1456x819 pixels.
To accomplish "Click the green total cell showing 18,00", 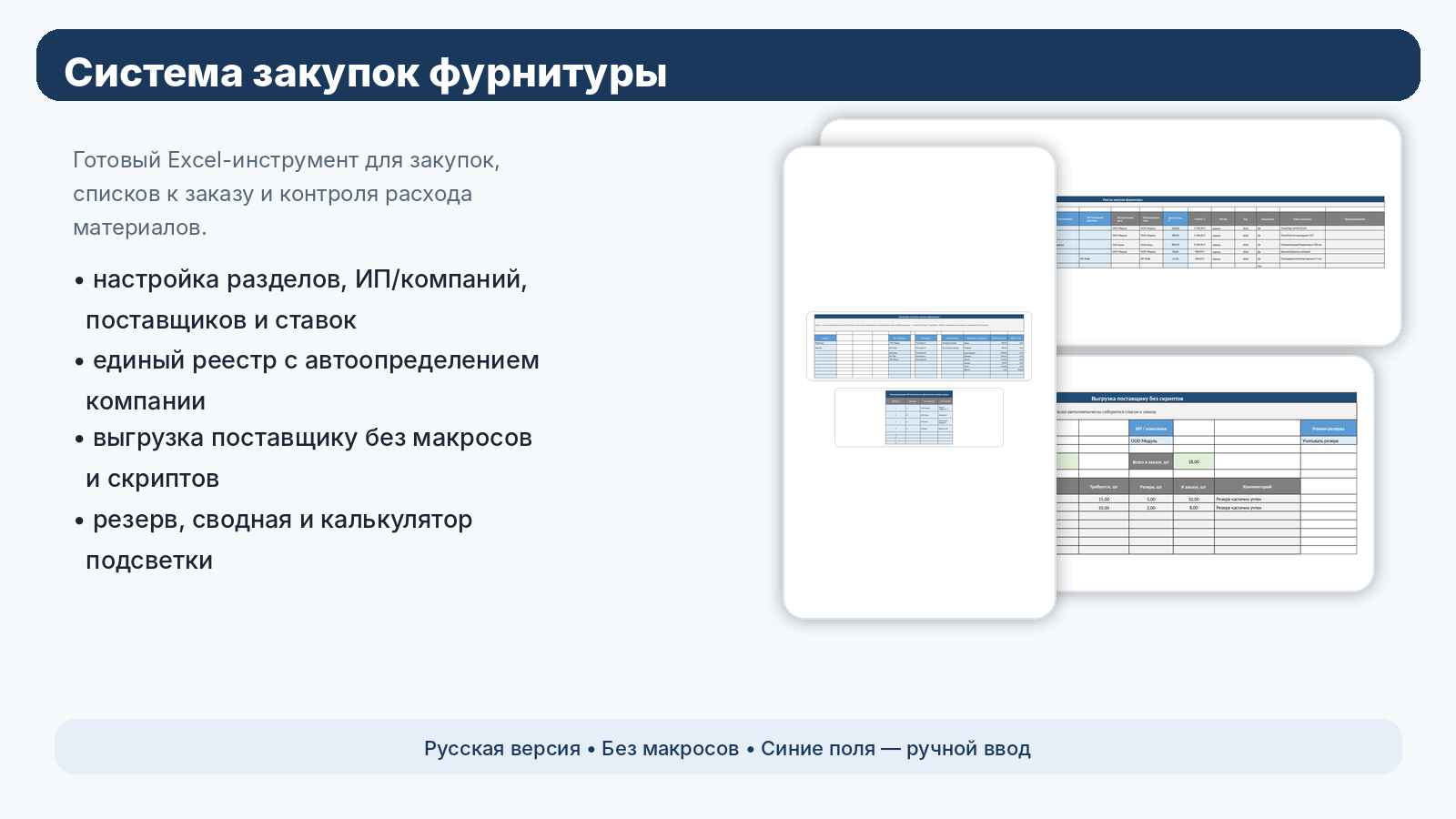I will click(x=1194, y=461).
